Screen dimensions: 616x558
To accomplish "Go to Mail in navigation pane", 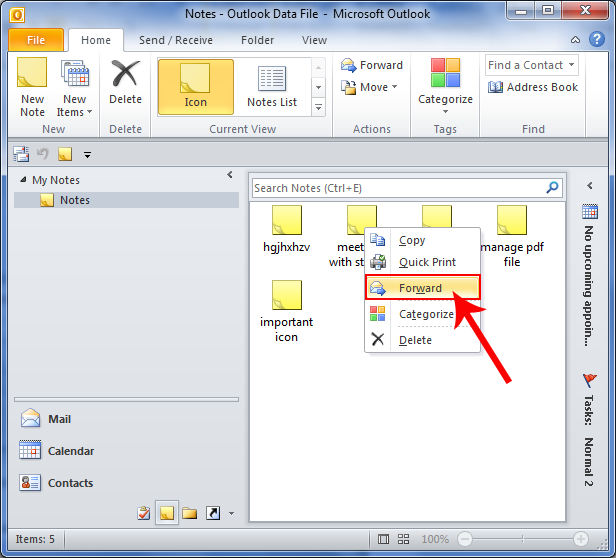I will tap(126, 419).
